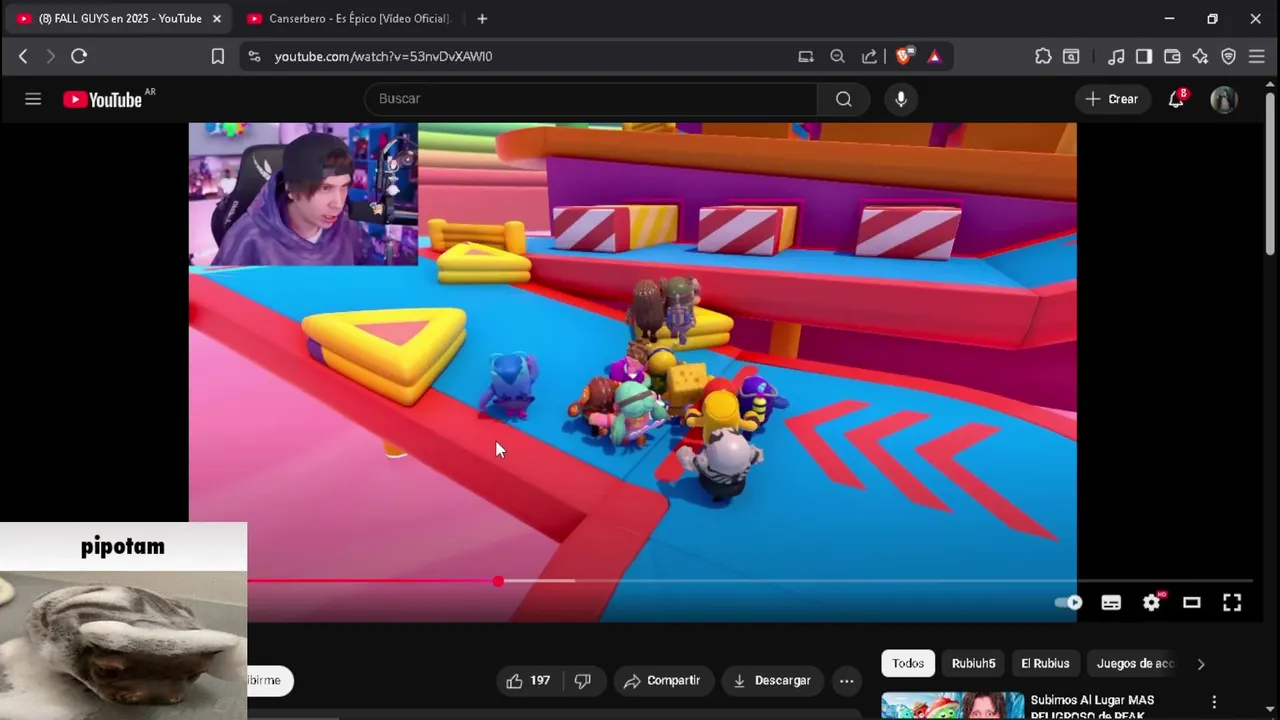Switch to theater mode
The height and width of the screenshot is (720, 1280).
click(1192, 602)
